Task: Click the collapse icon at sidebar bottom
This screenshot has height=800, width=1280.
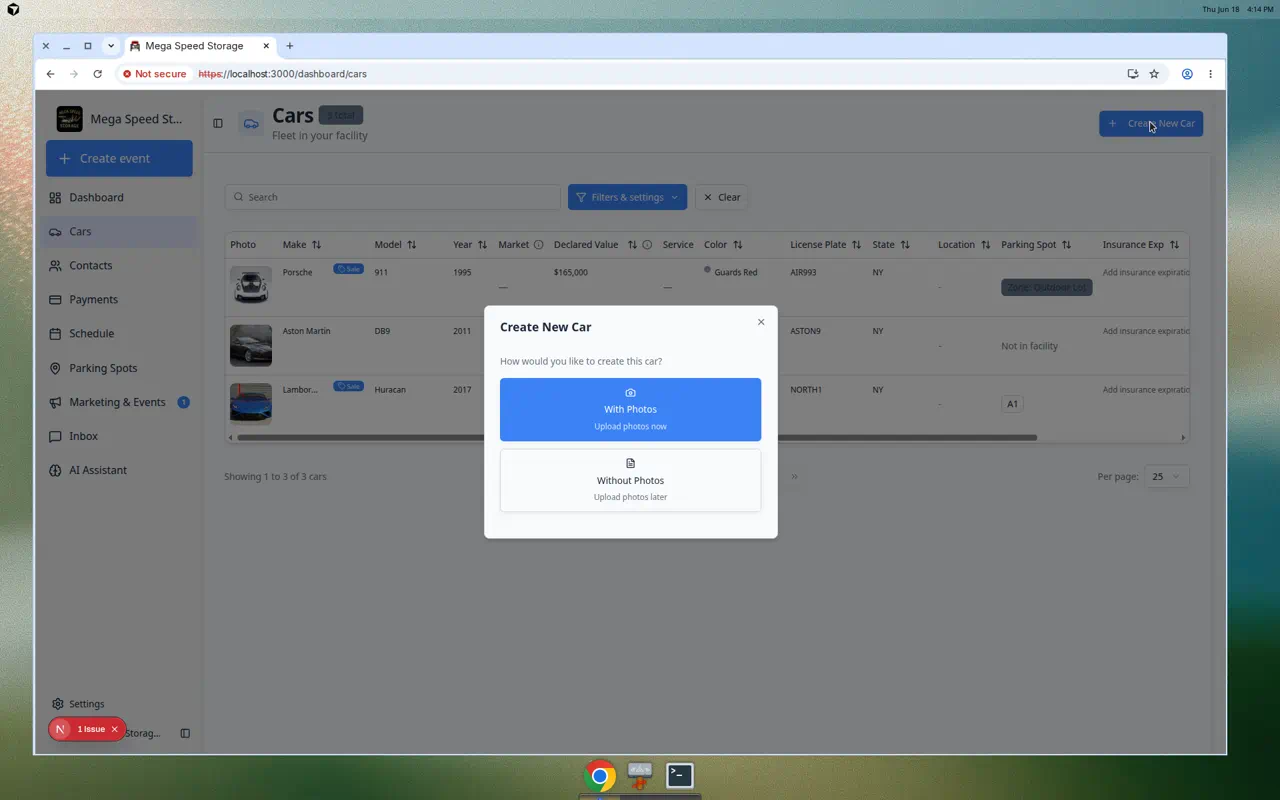Action: (x=185, y=733)
